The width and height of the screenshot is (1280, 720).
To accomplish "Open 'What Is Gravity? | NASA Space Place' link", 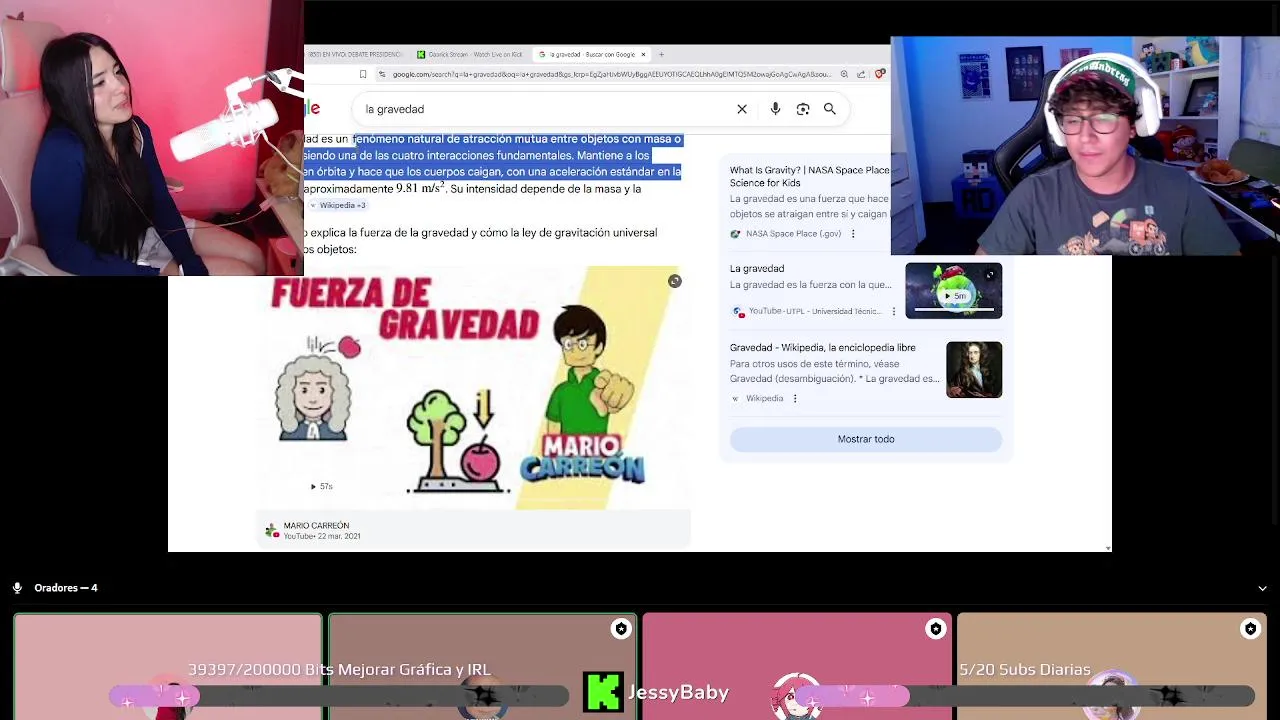I will pyautogui.click(x=809, y=176).
